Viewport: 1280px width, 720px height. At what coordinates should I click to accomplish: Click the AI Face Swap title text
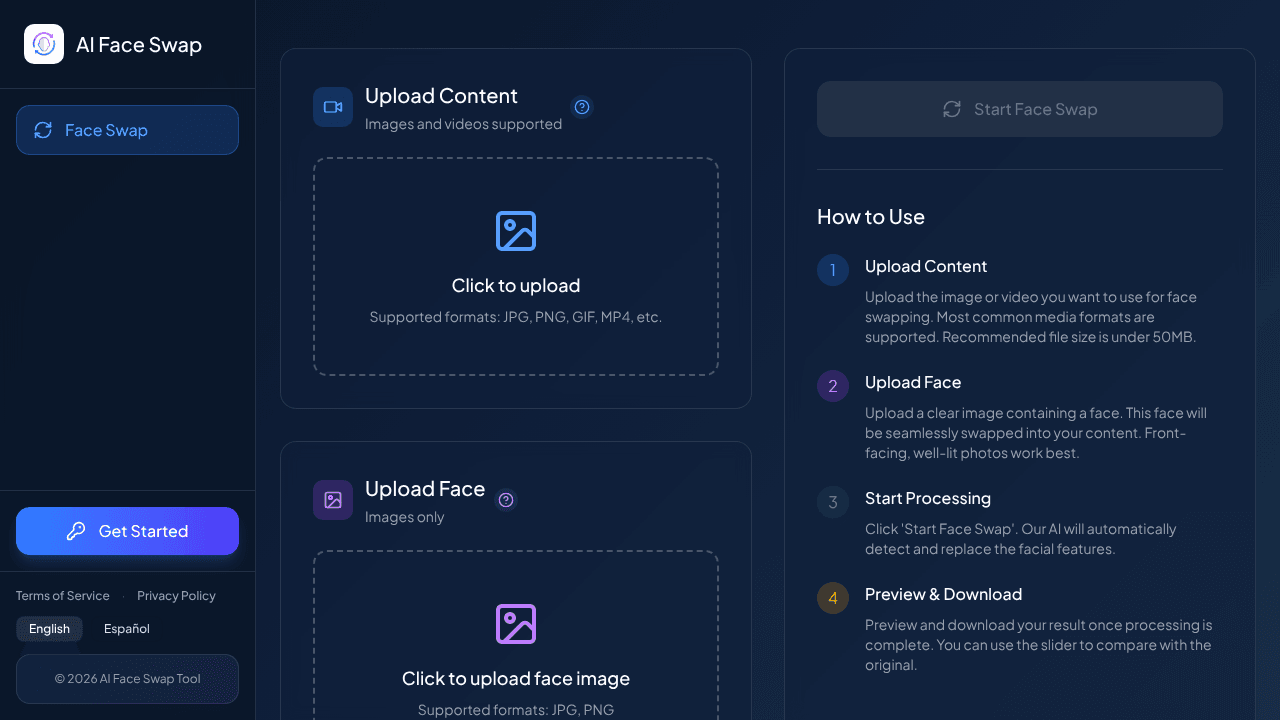click(x=139, y=45)
